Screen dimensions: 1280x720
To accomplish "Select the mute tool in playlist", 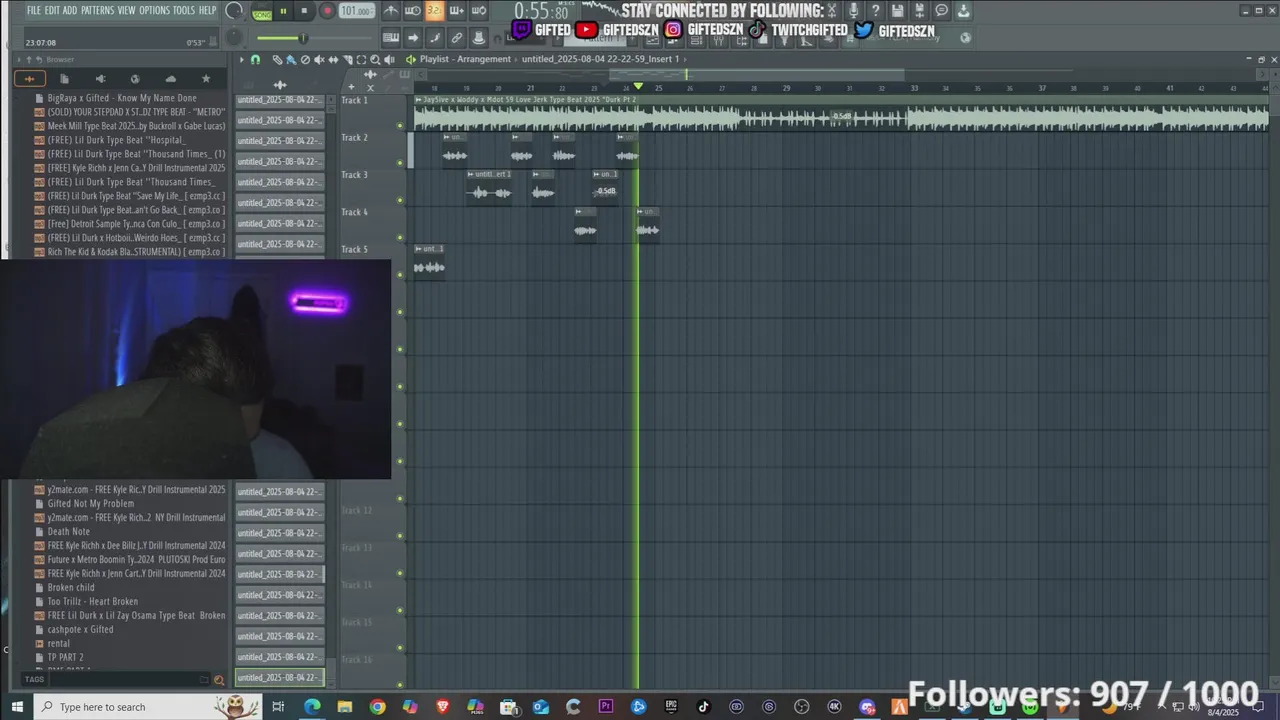I will pyautogui.click(x=319, y=59).
